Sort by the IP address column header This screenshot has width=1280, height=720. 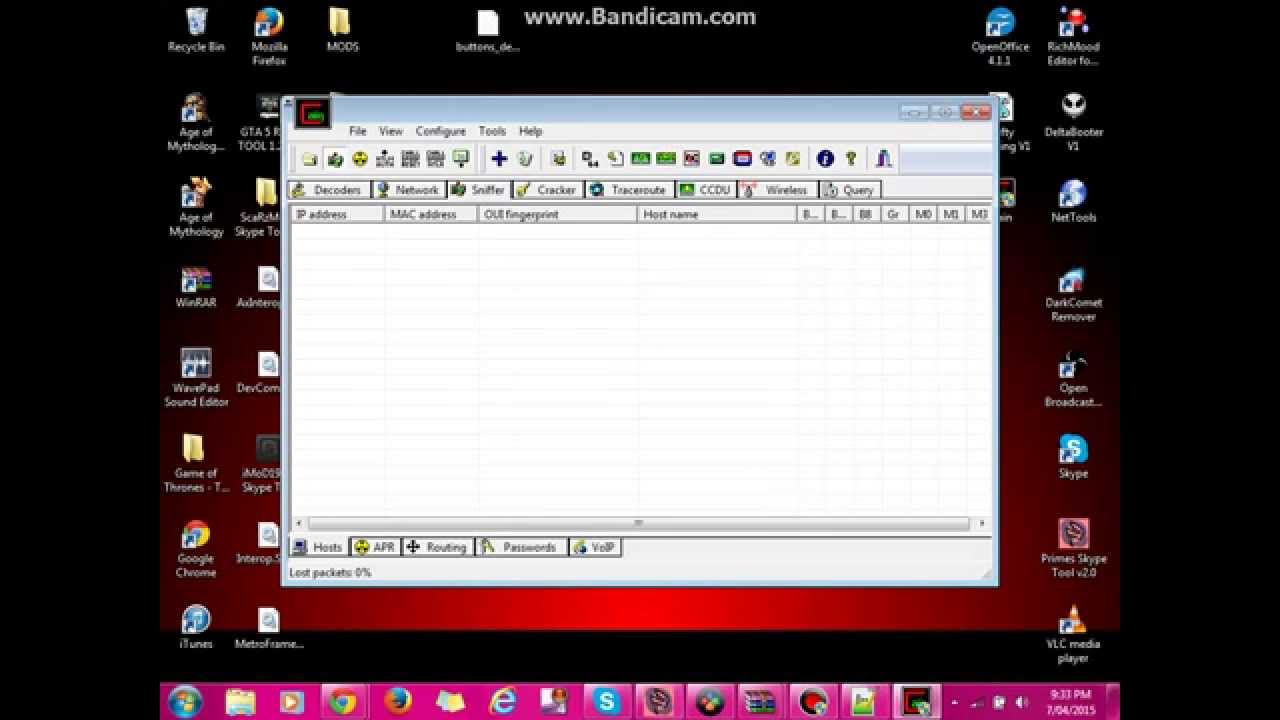point(337,214)
